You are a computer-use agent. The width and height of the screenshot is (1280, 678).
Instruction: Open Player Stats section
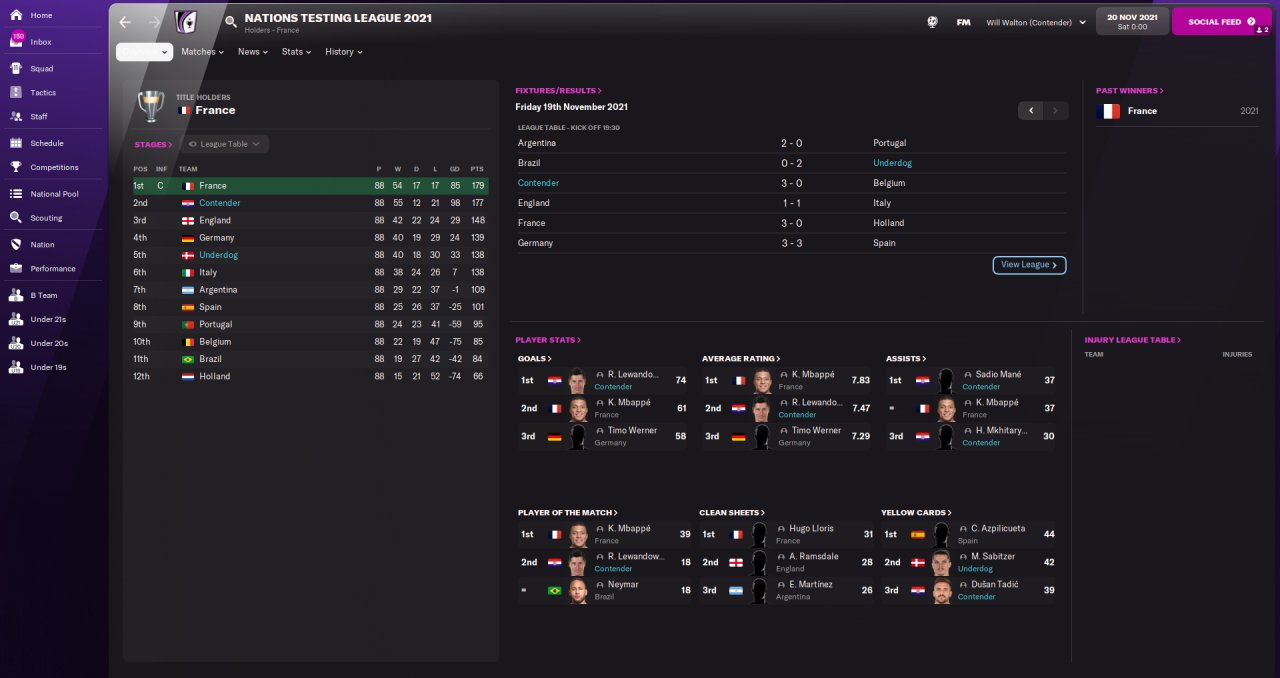[x=548, y=340]
